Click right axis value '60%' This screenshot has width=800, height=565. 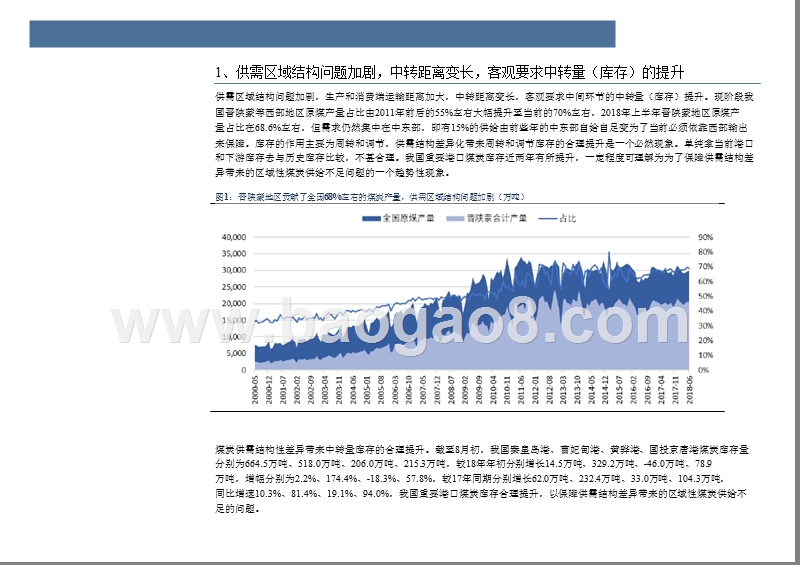click(706, 282)
